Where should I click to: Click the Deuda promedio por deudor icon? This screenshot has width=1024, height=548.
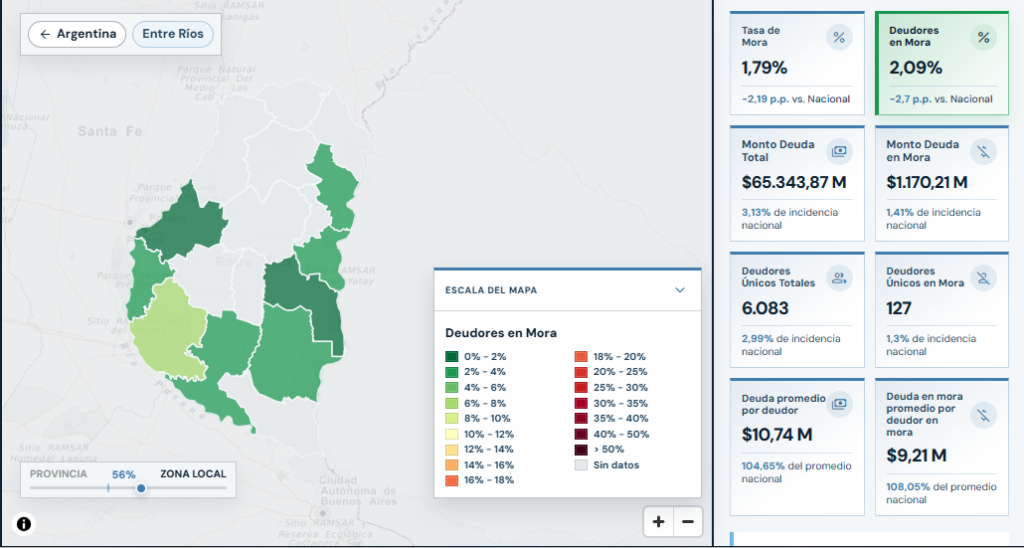[x=839, y=404]
